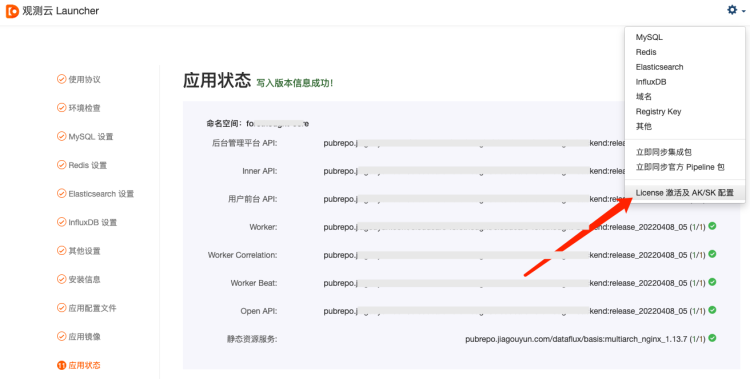Open the Elasticsearch 设置 step
This screenshot has width=750, height=379.
coord(101,194)
